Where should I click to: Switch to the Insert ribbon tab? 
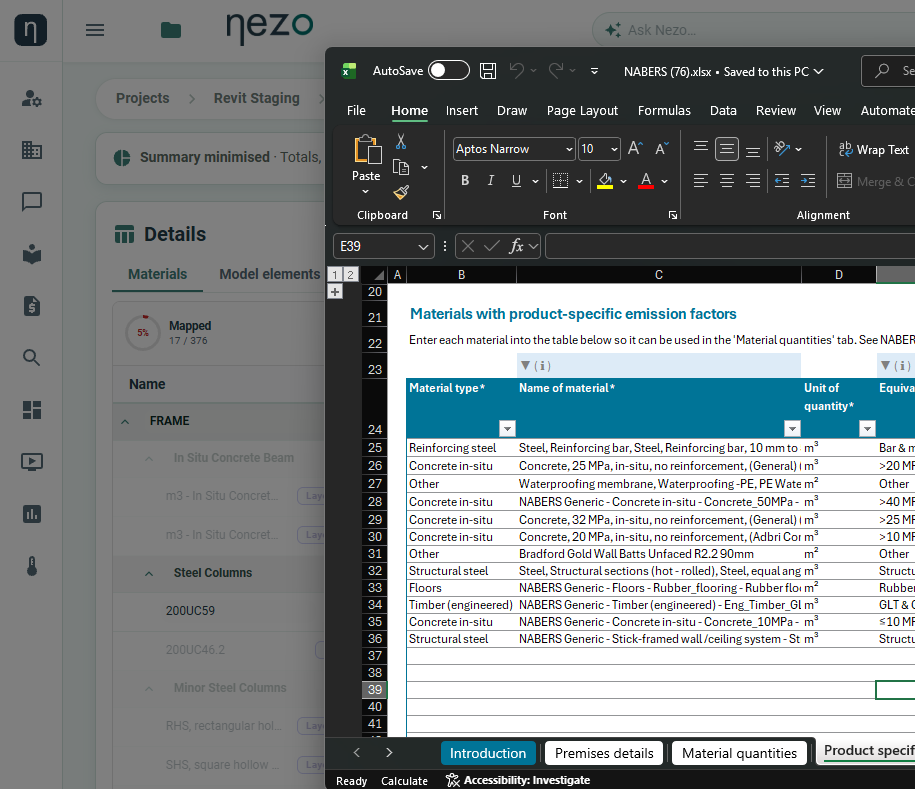(x=462, y=110)
